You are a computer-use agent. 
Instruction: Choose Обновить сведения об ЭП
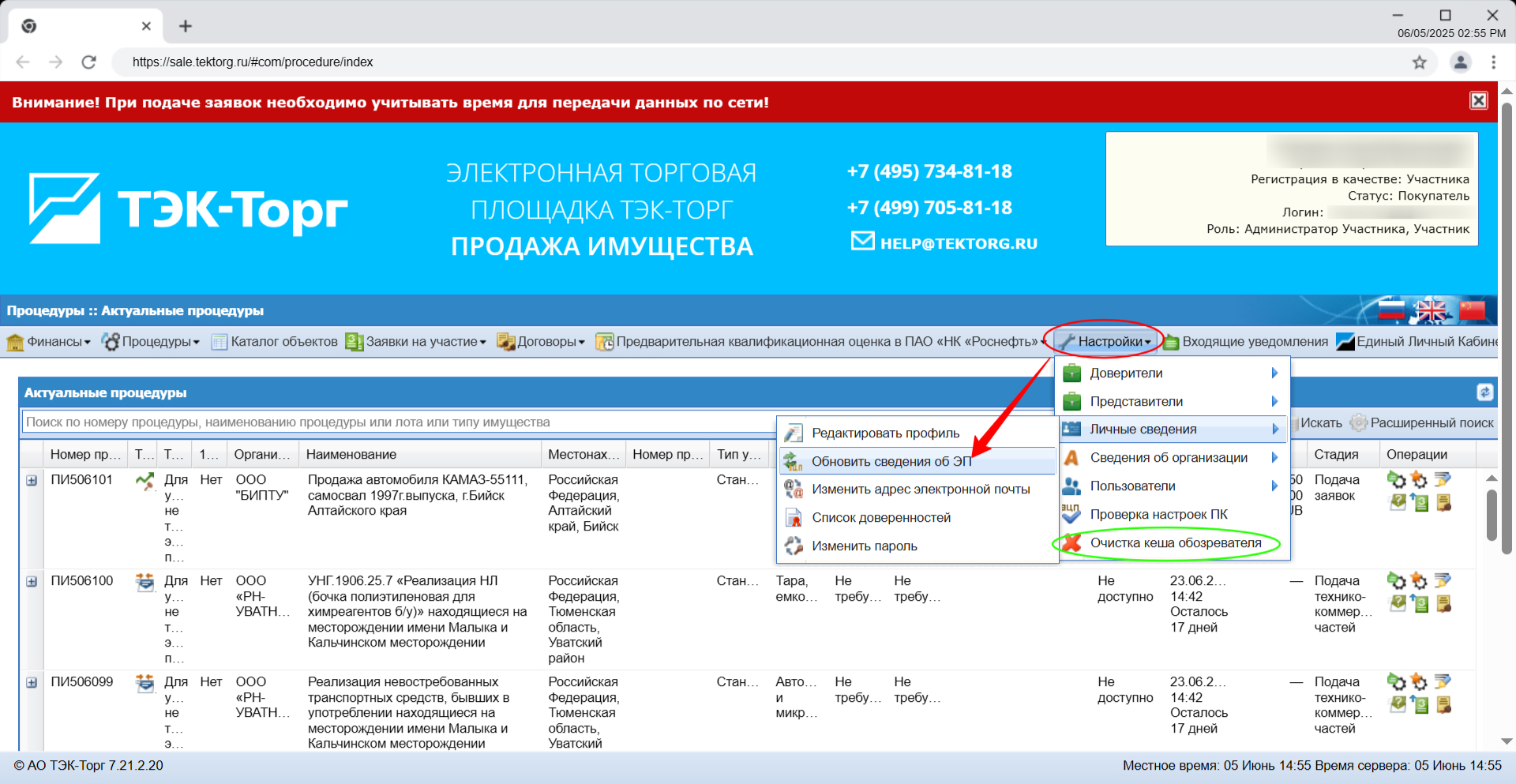[917, 462]
